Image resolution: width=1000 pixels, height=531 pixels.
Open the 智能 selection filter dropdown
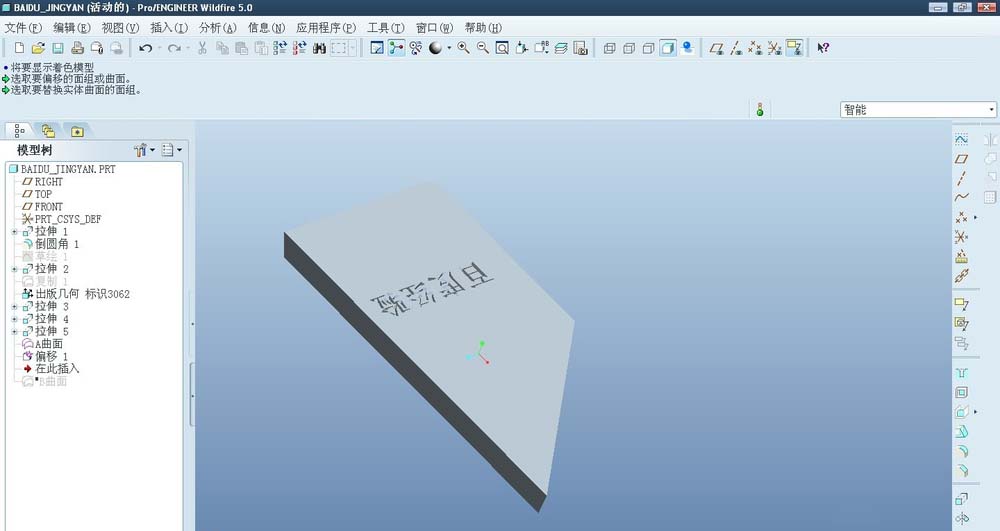click(992, 110)
